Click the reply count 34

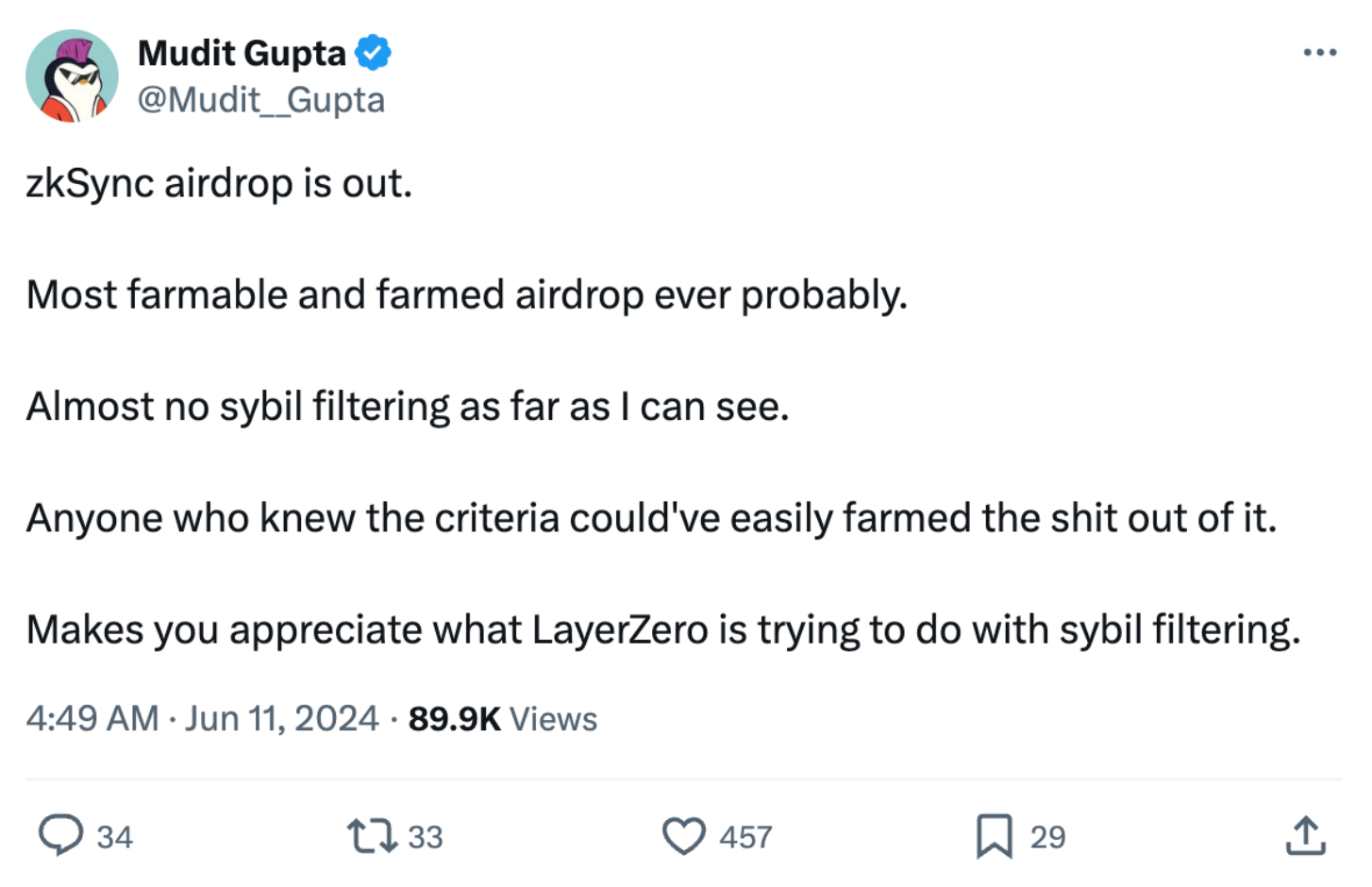coord(115,837)
